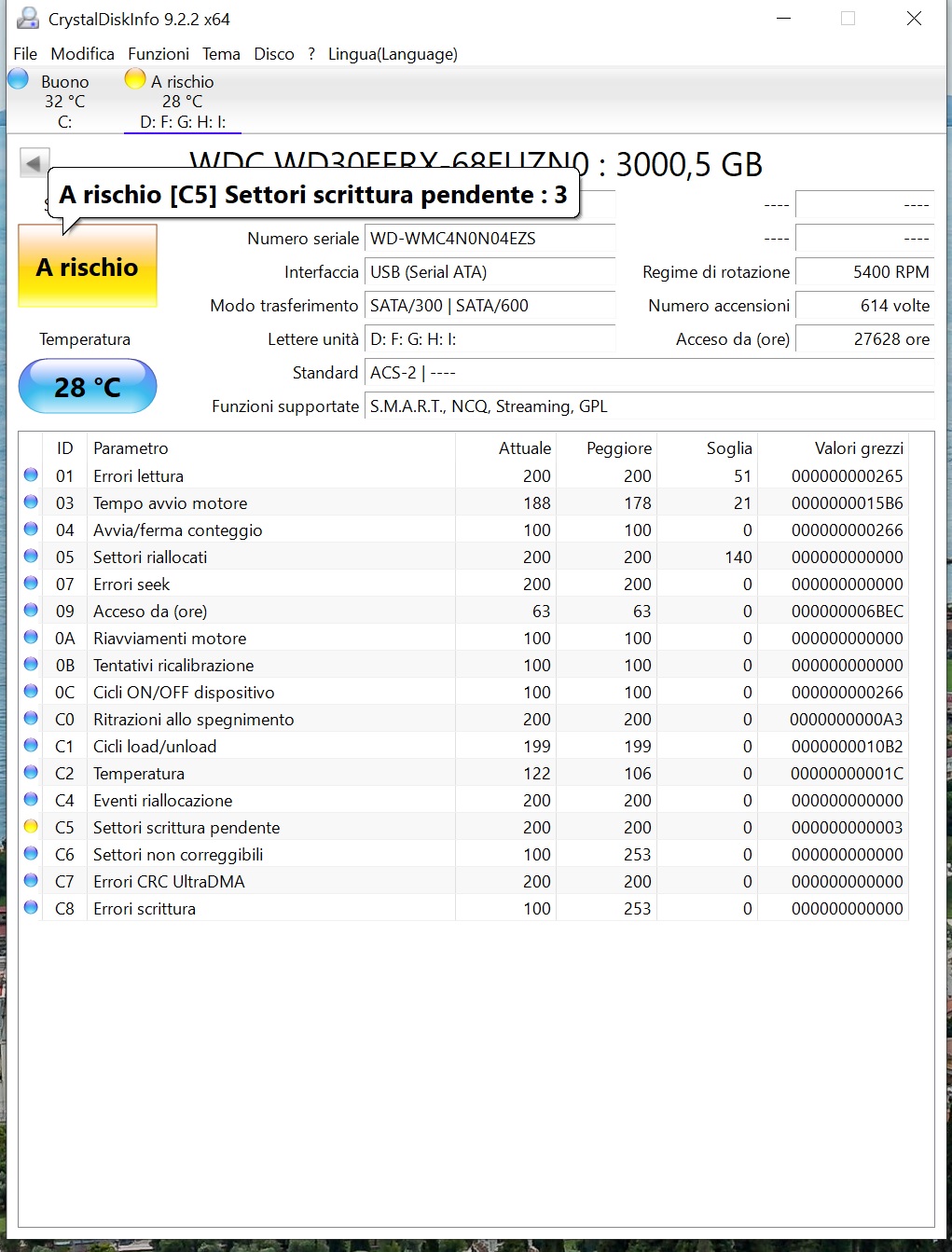The image size is (952, 1252).
Task: Click the Valori grezzi column header
Action: coord(858,448)
